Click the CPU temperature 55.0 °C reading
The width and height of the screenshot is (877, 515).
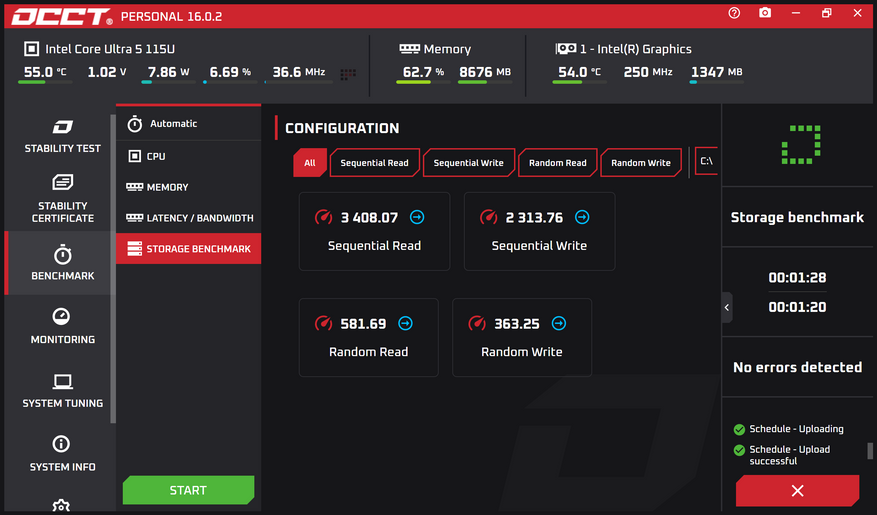[45, 72]
